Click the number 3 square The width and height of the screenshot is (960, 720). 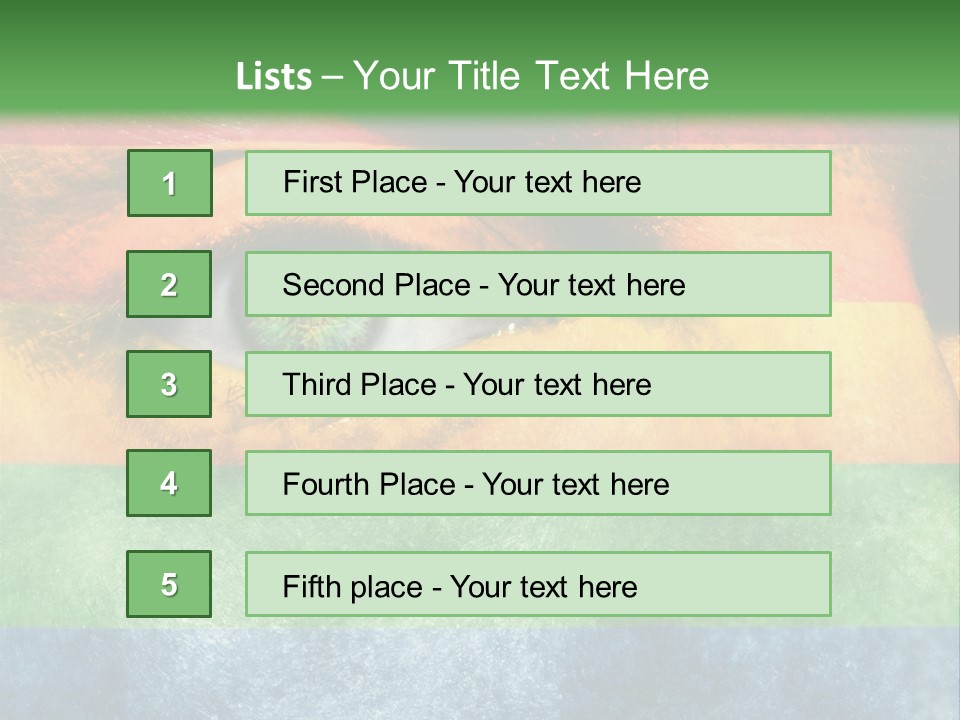(x=169, y=384)
